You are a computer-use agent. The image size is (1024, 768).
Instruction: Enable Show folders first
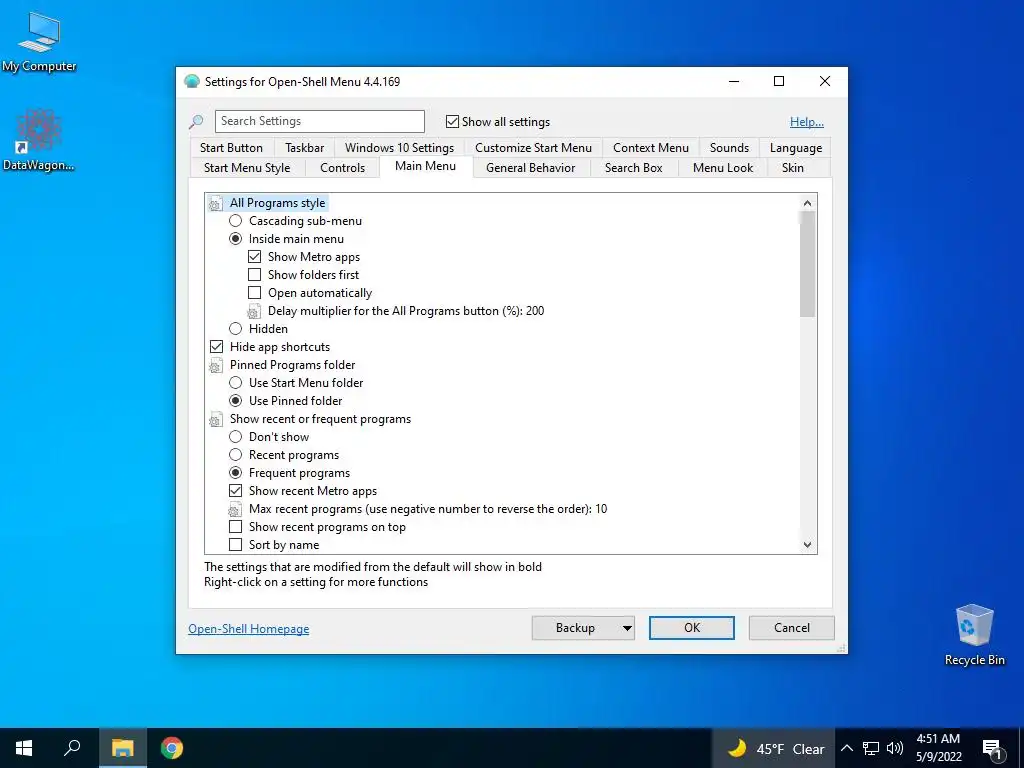click(255, 275)
